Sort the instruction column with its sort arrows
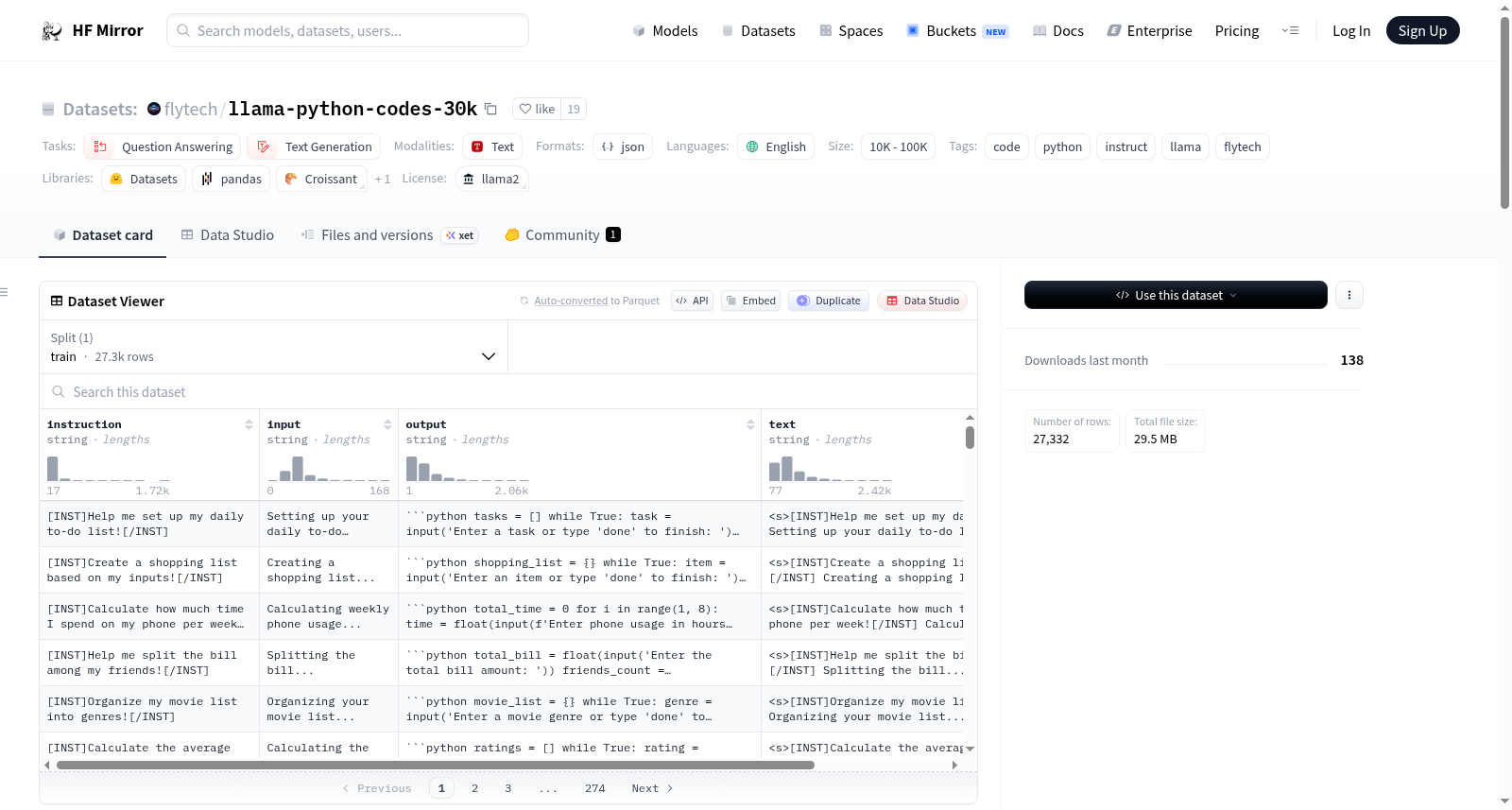The height and width of the screenshot is (810, 1512). tap(249, 424)
